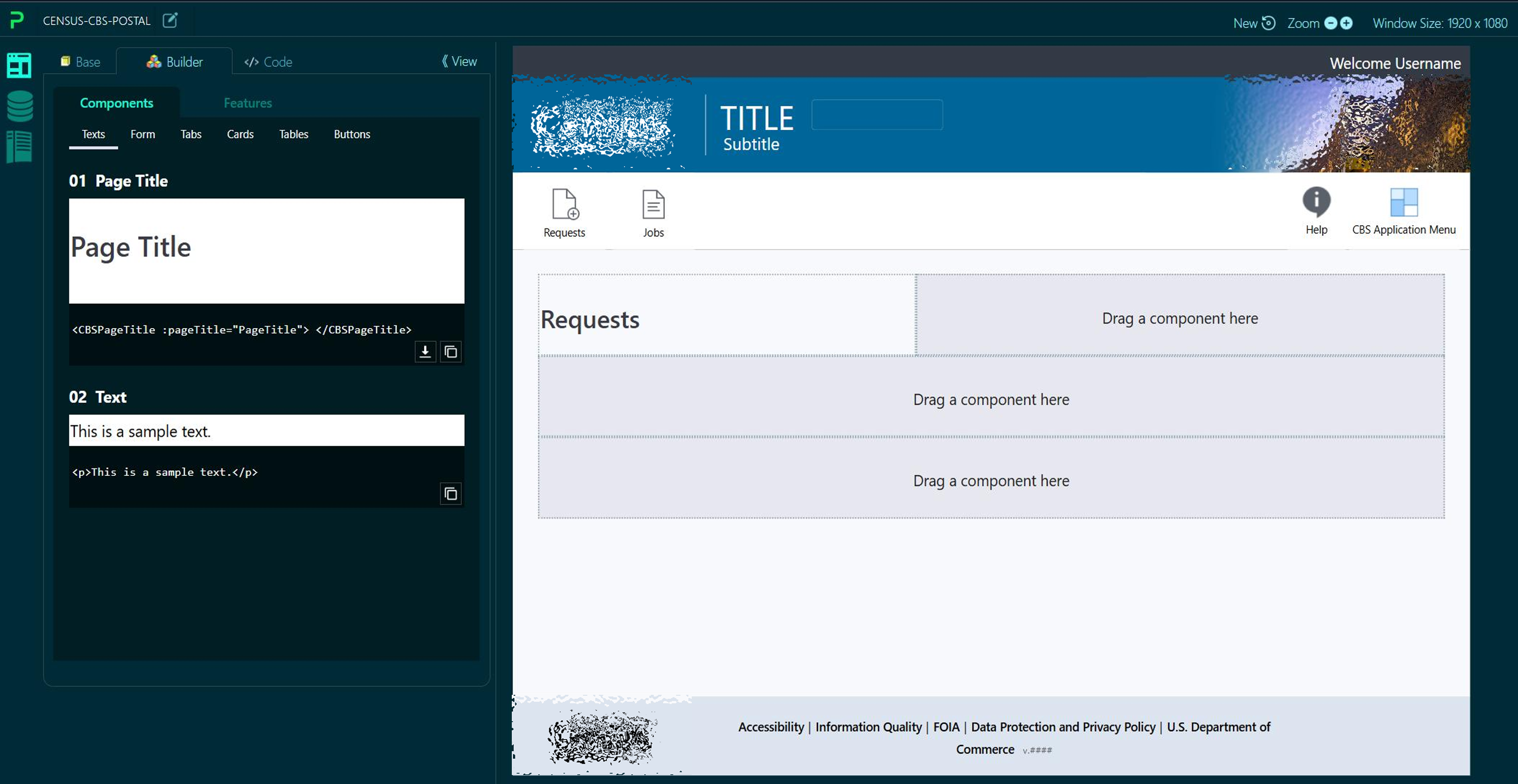The width and height of the screenshot is (1518, 784).
Task: Click the Page Title component preview
Action: 266,251
